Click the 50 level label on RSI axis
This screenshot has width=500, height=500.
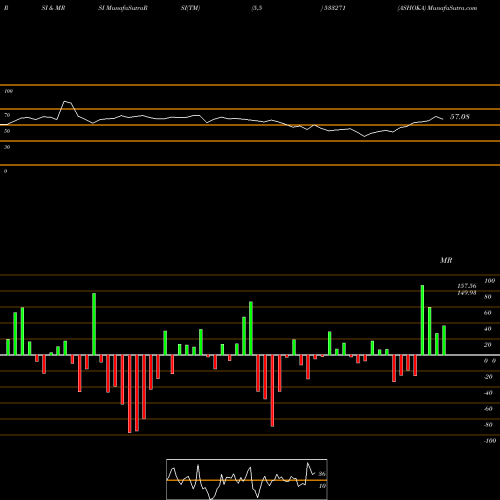pos(7,131)
